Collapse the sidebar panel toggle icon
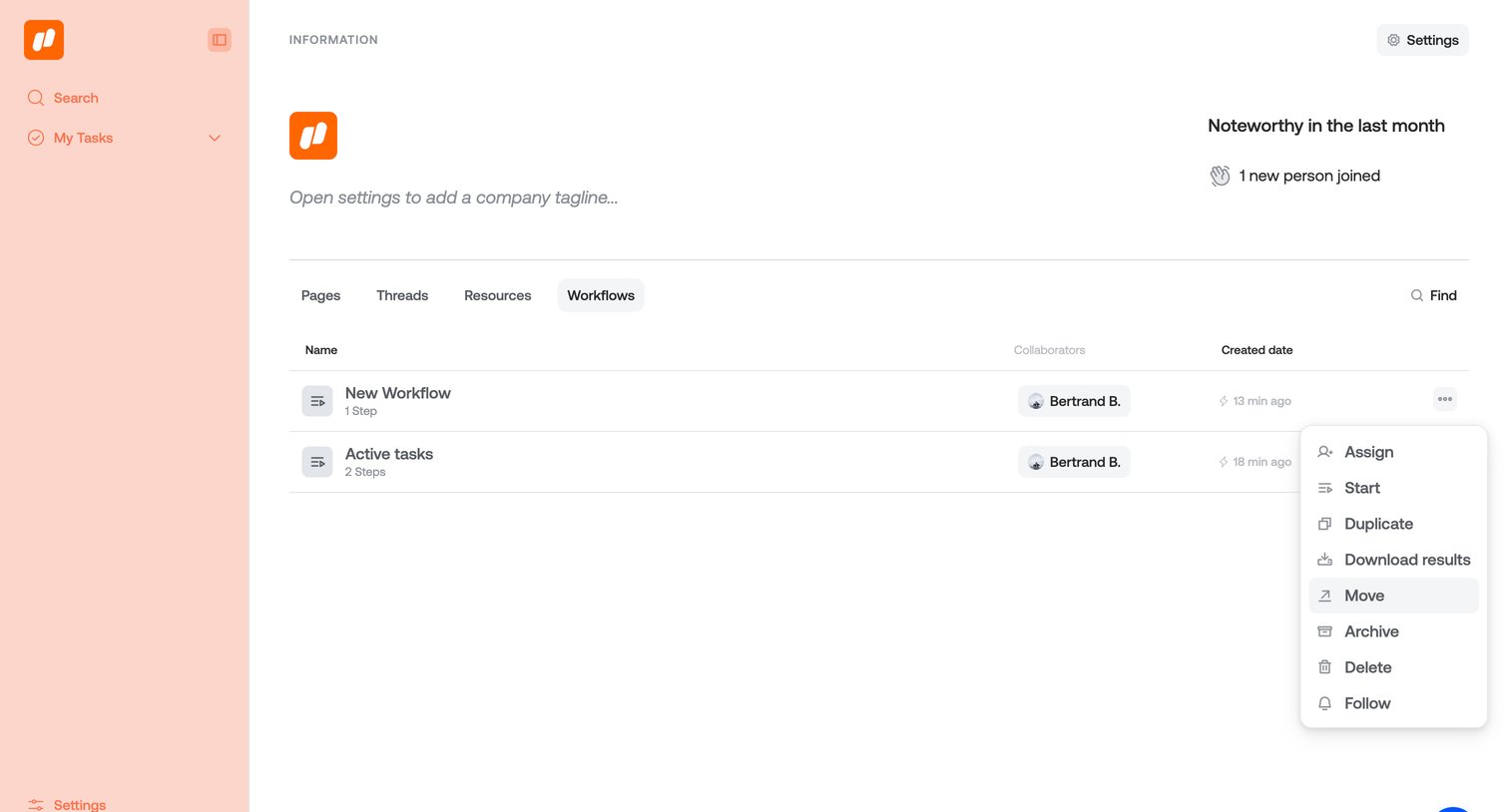The width and height of the screenshot is (1509, 812). tap(220, 40)
